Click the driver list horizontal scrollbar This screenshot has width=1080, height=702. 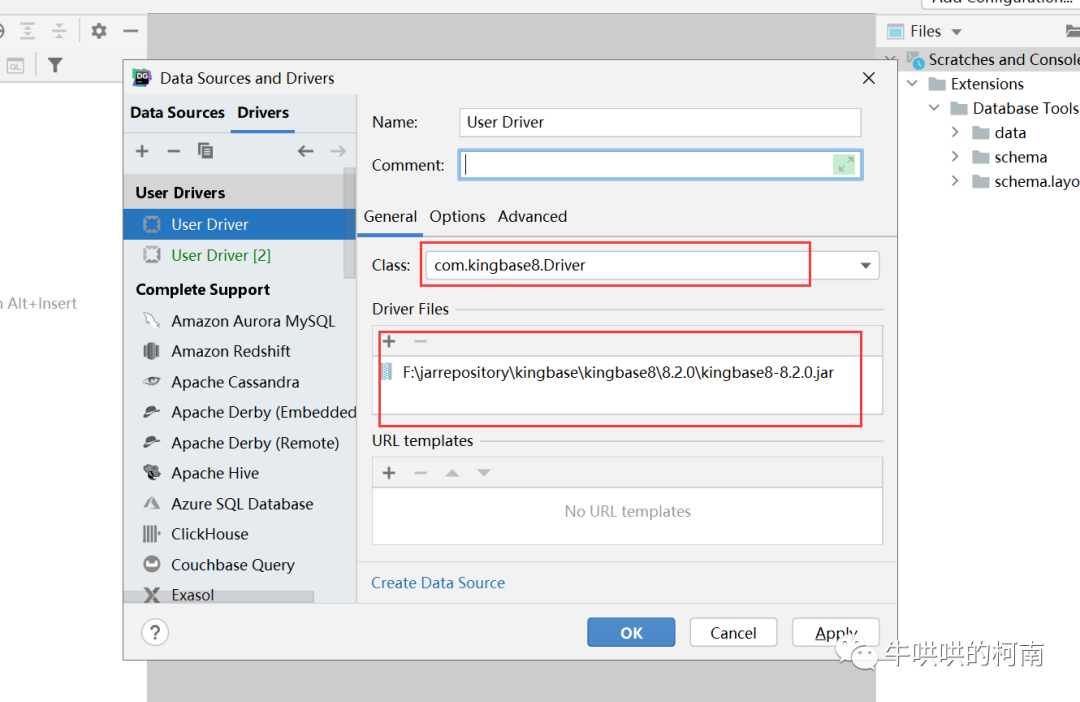[219, 597]
